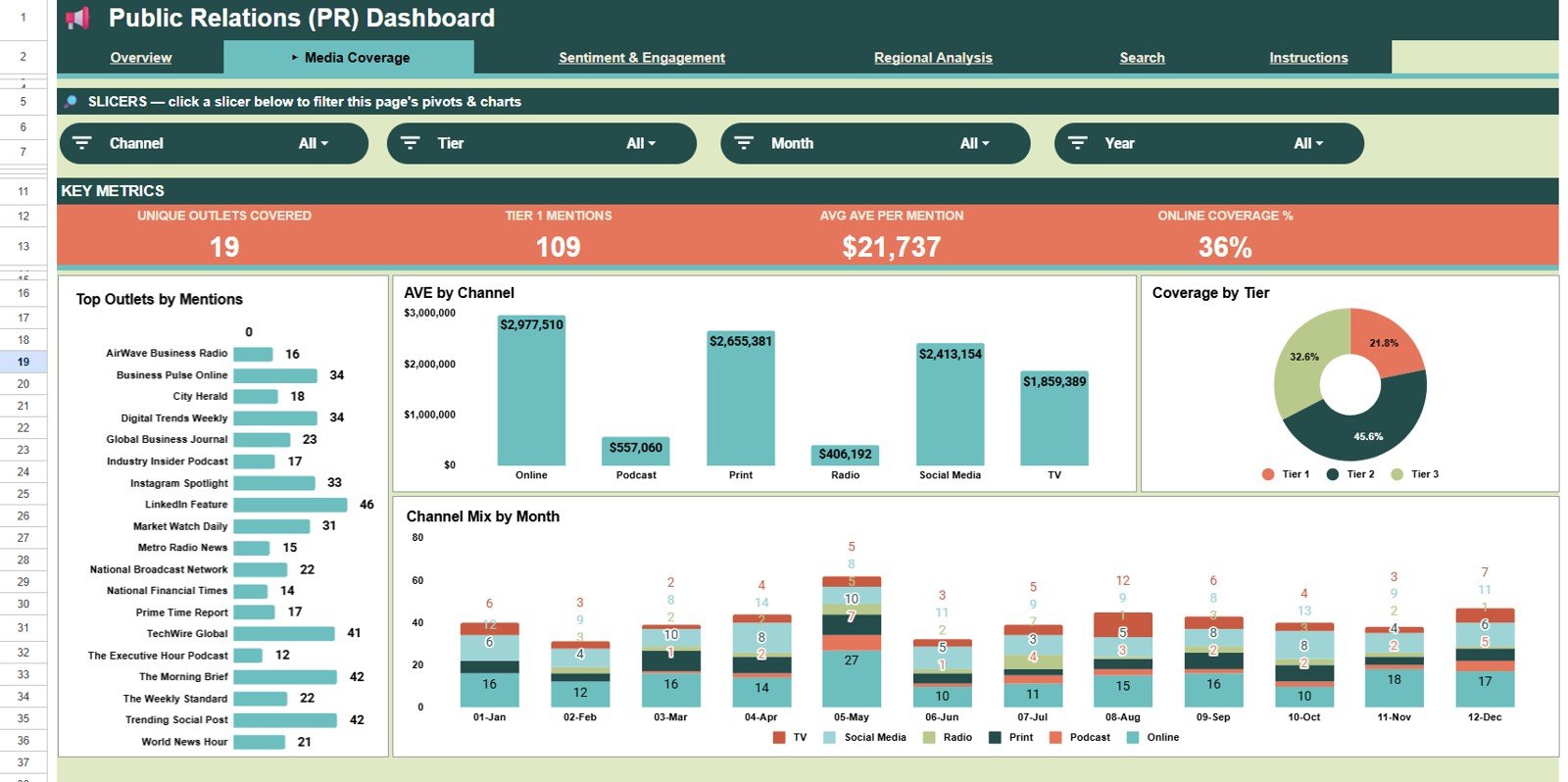The width and height of the screenshot is (1568, 782).
Task: Click the Avg AVE Per Mention value $21,737
Action: pos(892,247)
